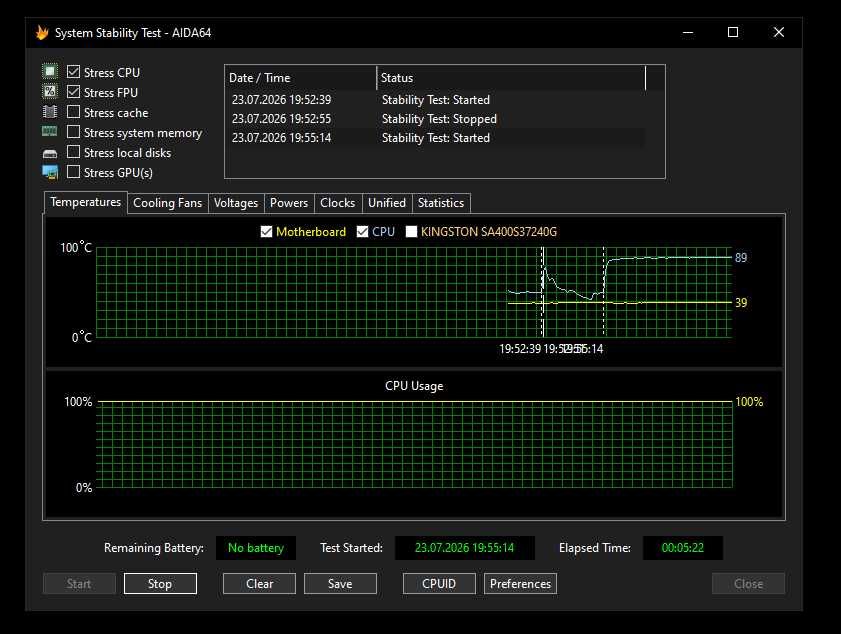The image size is (841, 634).
Task: Save the stability test results
Action: (x=341, y=584)
